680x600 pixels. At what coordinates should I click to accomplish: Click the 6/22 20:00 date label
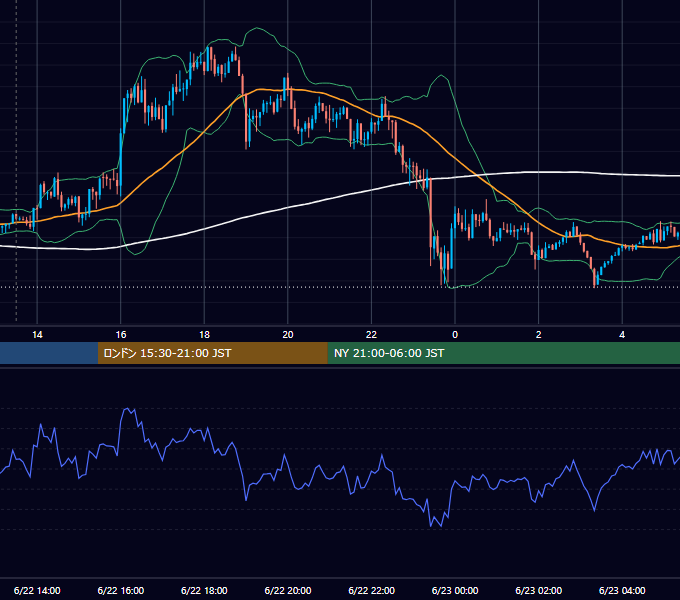[x=288, y=590]
